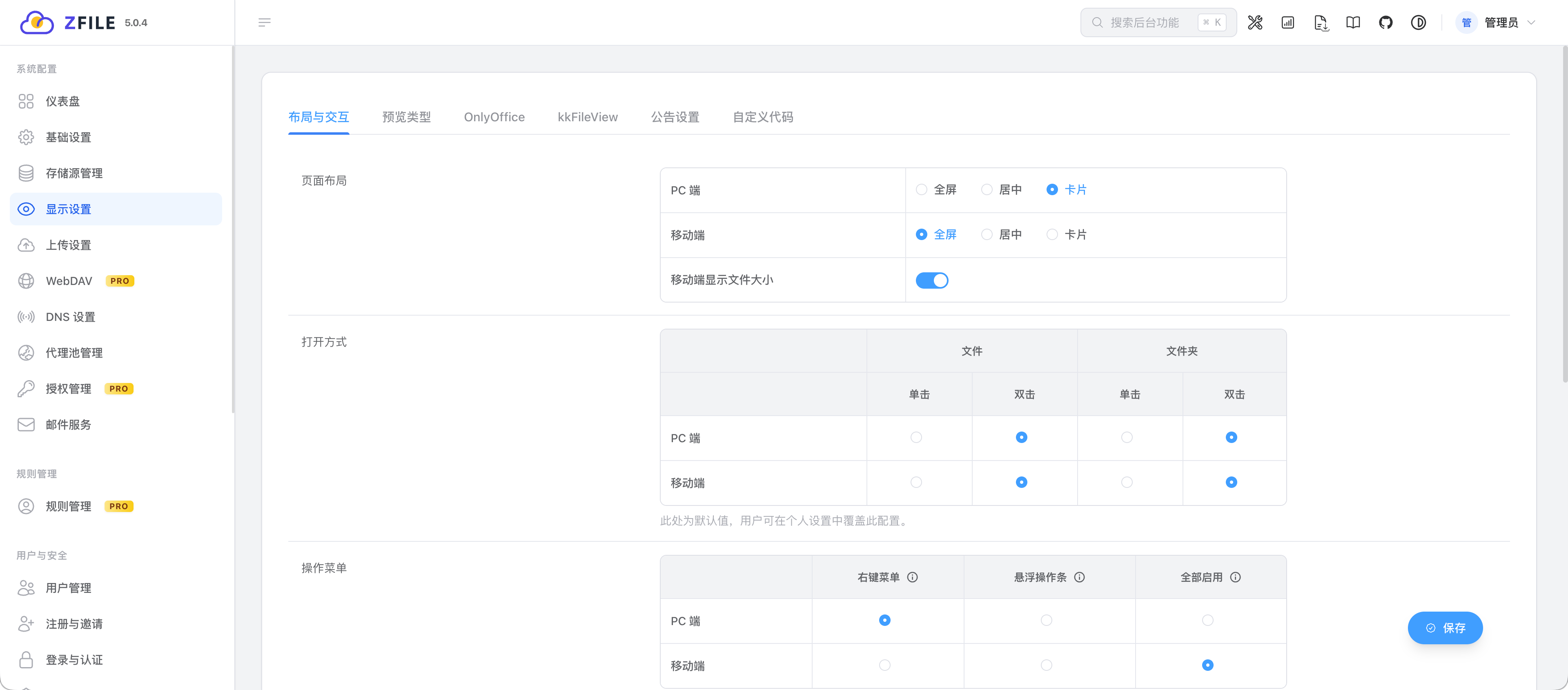Expand the 管理员 user dropdown arrow
Image resolution: width=1568 pixels, height=690 pixels.
pos(1531,22)
